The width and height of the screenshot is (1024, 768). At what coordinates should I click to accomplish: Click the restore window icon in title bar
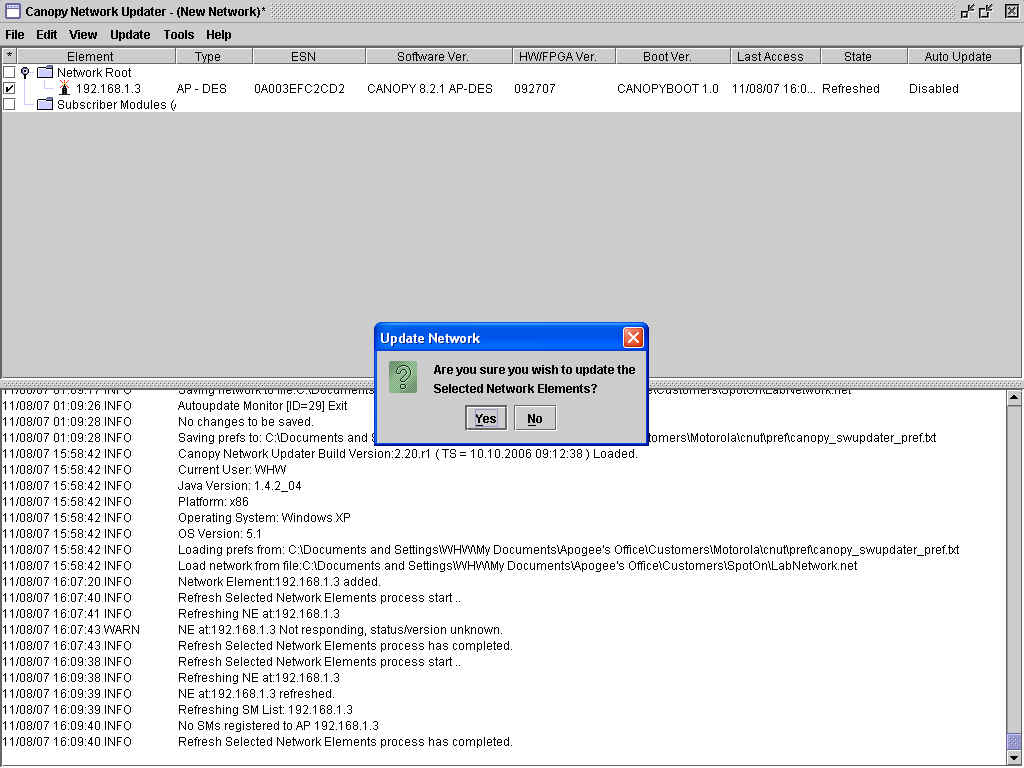(986, 11)
